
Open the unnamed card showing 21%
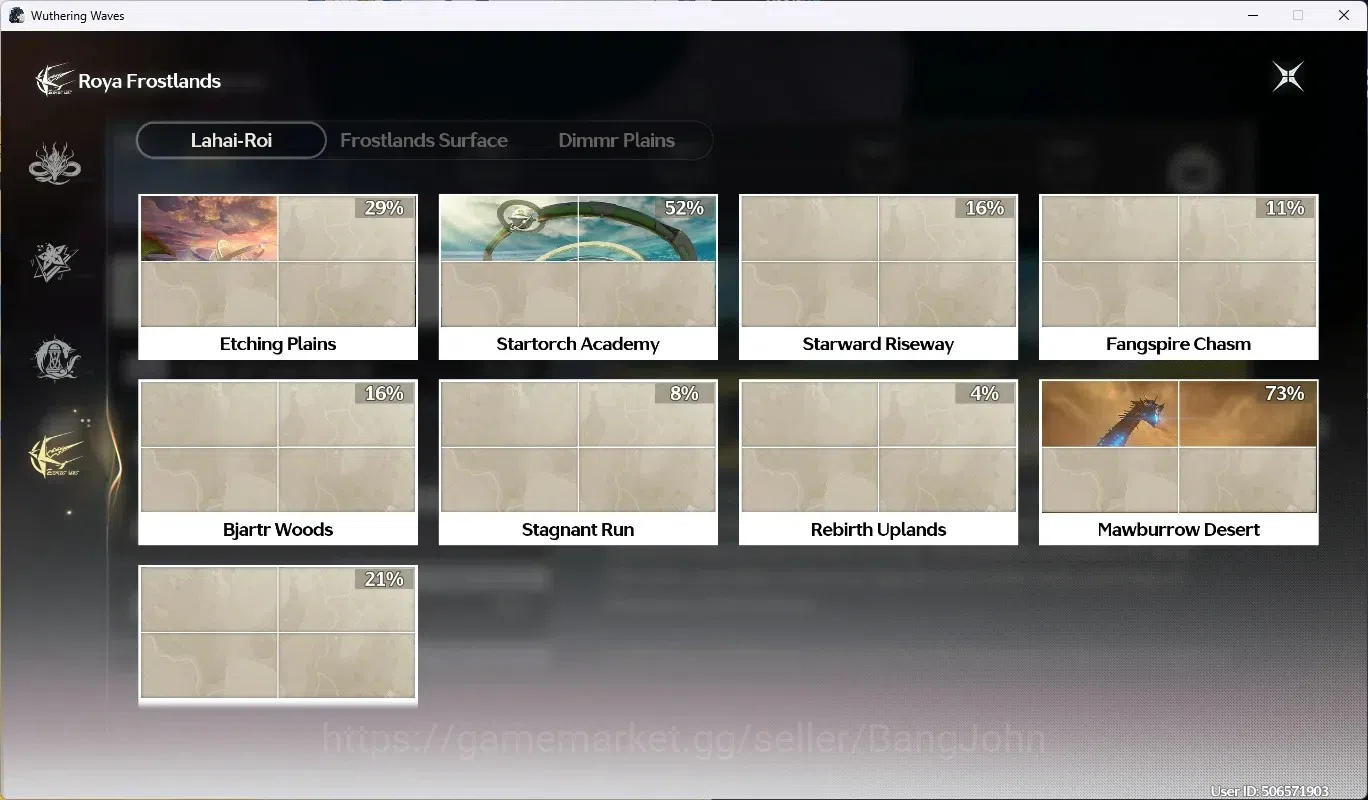coord(278,636)
